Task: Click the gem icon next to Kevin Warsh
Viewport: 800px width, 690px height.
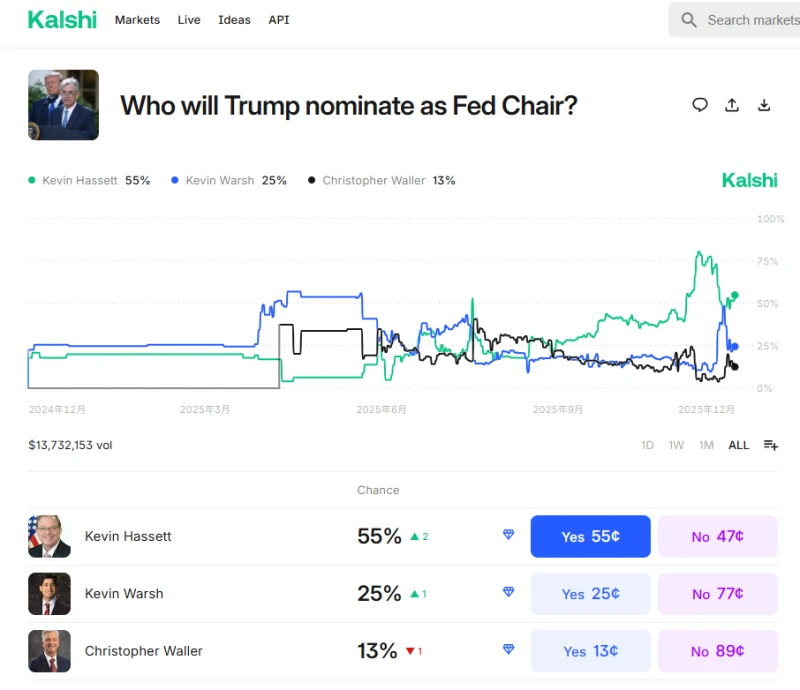Action: (508, 593)
